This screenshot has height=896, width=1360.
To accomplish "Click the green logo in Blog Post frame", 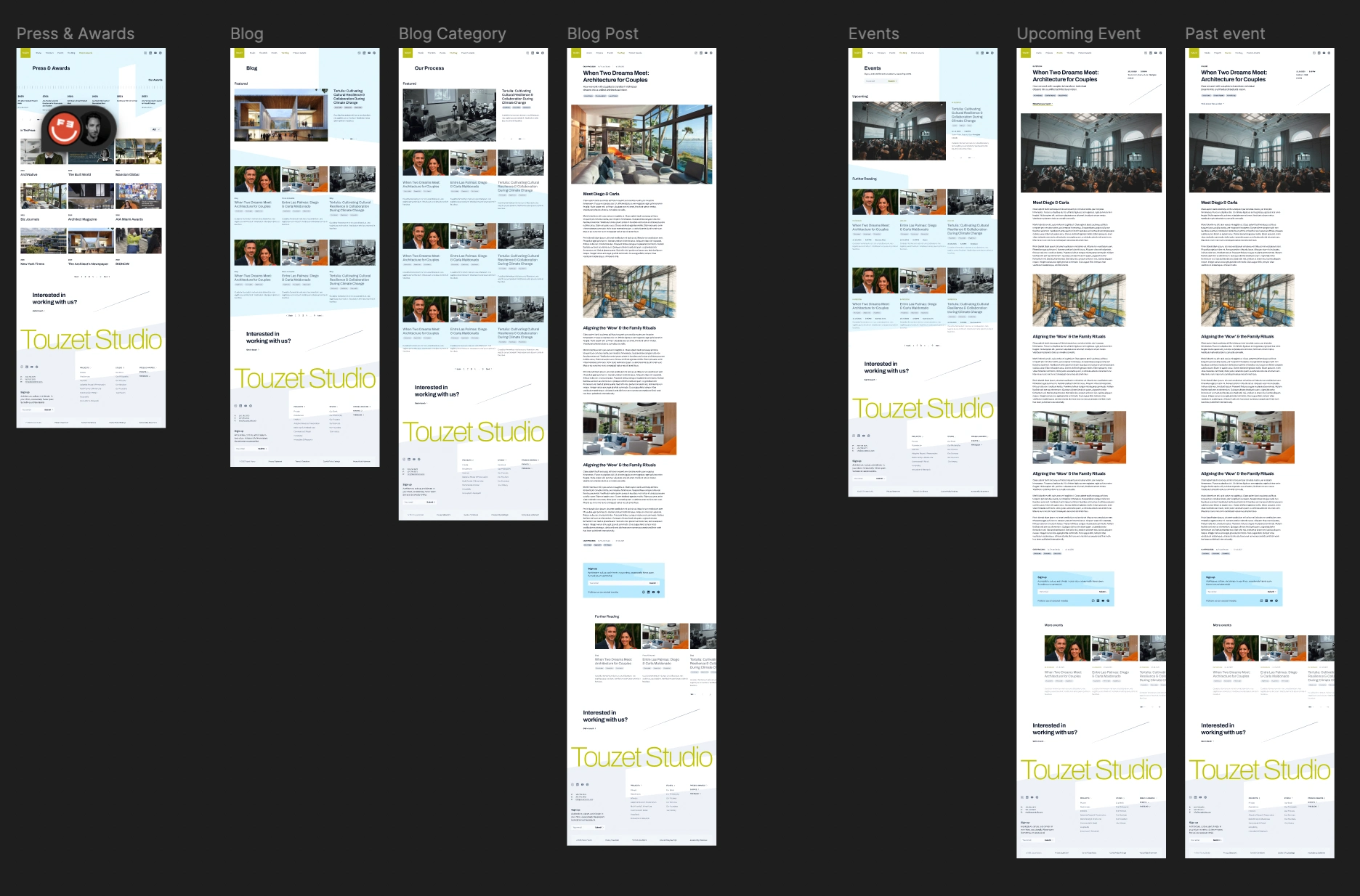I will [576, 53].
